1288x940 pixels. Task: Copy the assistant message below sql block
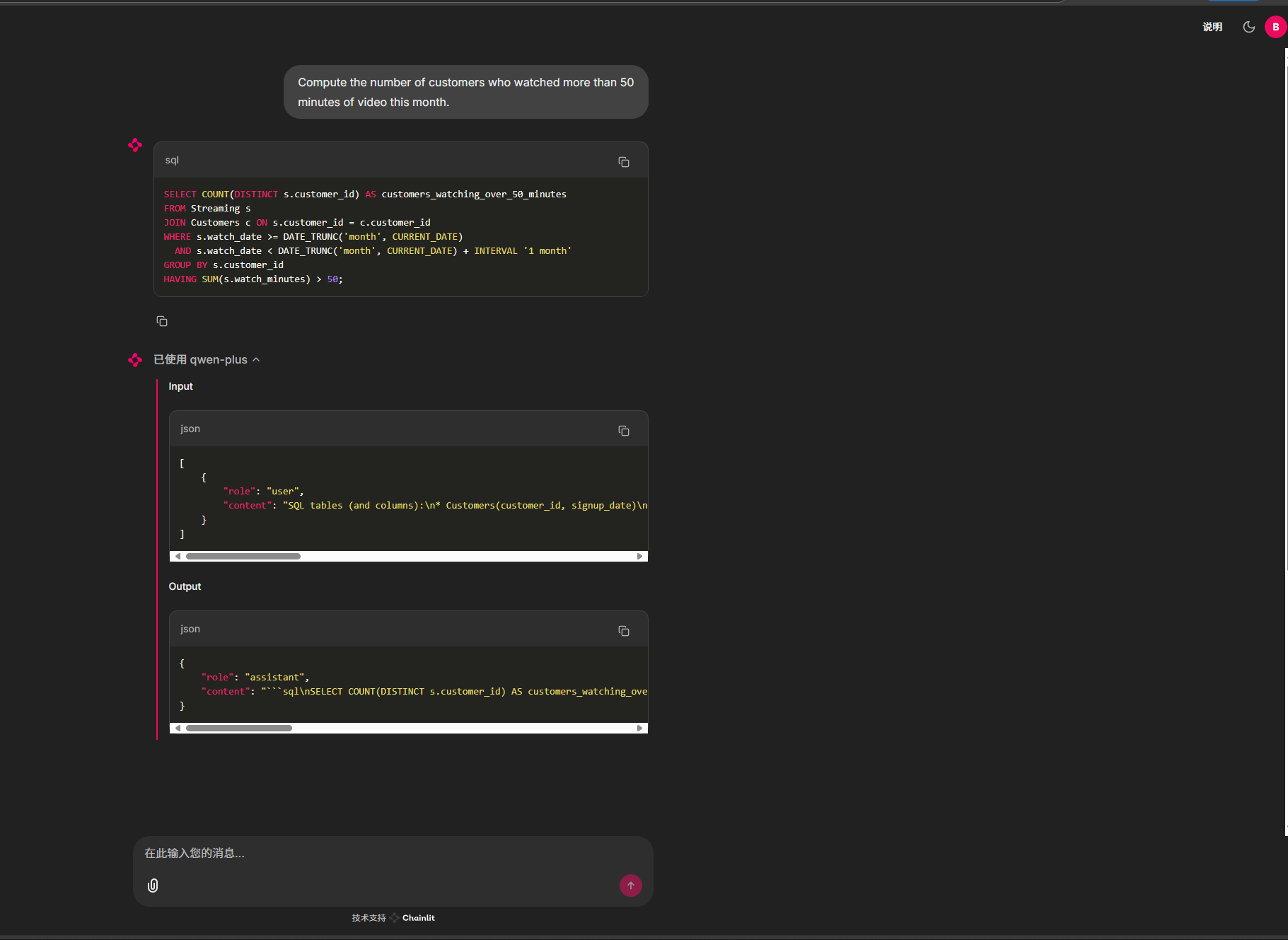[162, 321]
